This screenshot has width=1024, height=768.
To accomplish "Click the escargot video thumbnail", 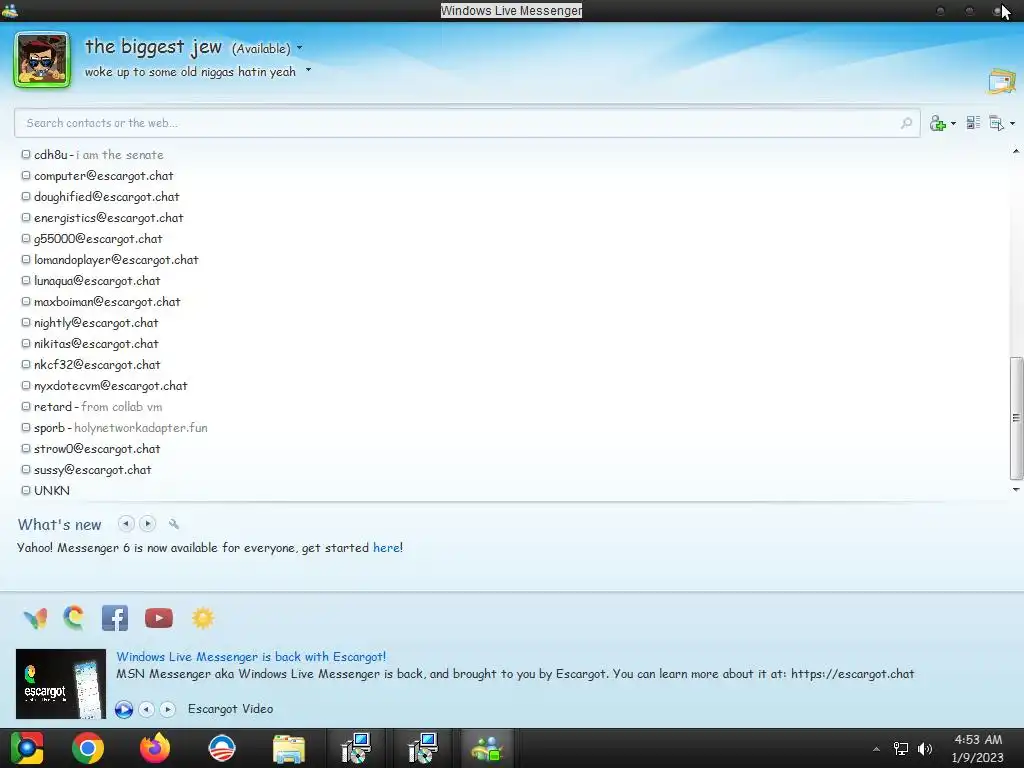I will [61, 684].
